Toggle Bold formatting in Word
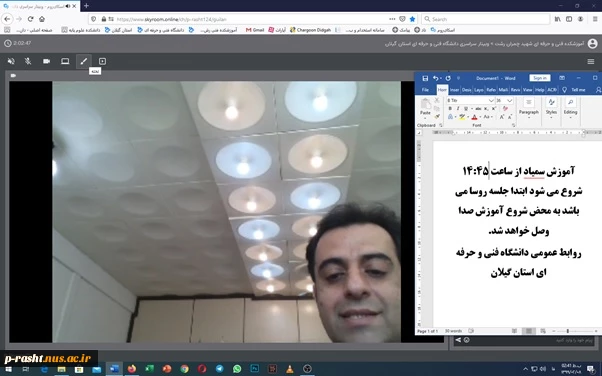Viewport: 602px width, 376px height. pos(450,109)
